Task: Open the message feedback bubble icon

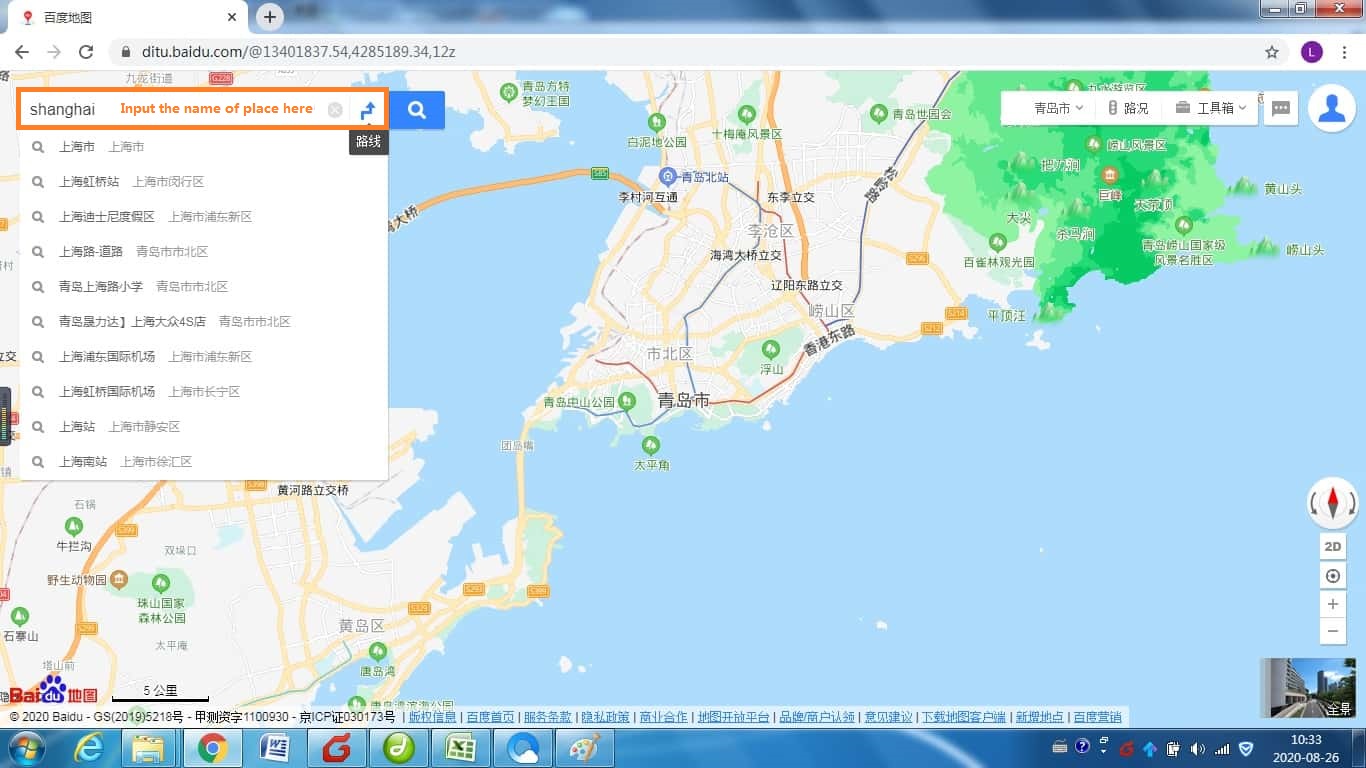Action: (x=1281, y=108)
